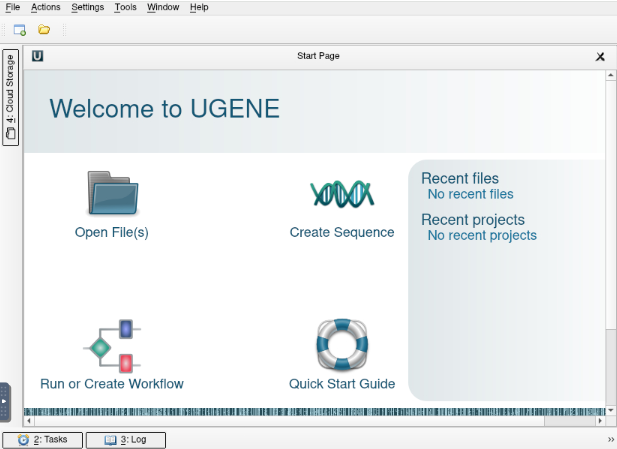Click the workflow diagram icon
Screen dimensions: 617x449
[112, 346]
